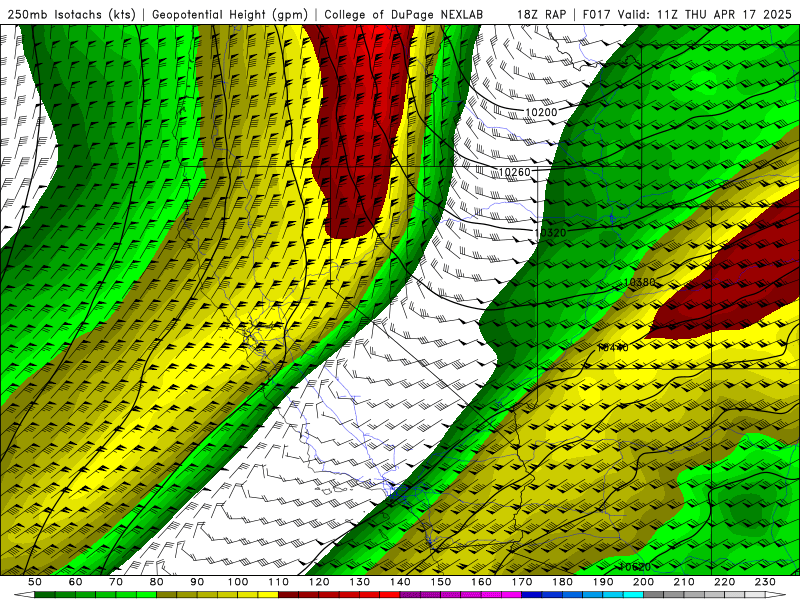Select the dark blue swatch starting at 170
This screenshot has height=600, width=800.
pyautogui.click(x=532, y=595)
